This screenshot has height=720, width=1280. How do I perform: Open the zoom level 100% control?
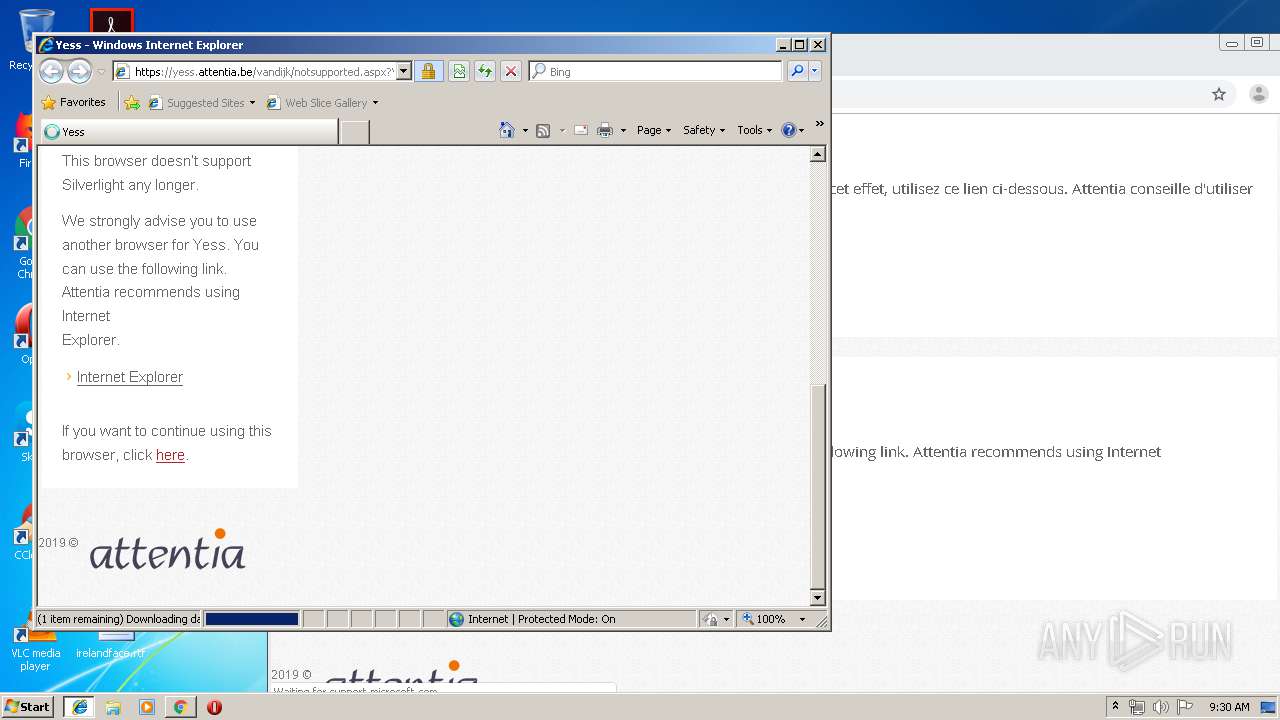tap(766, 619)
